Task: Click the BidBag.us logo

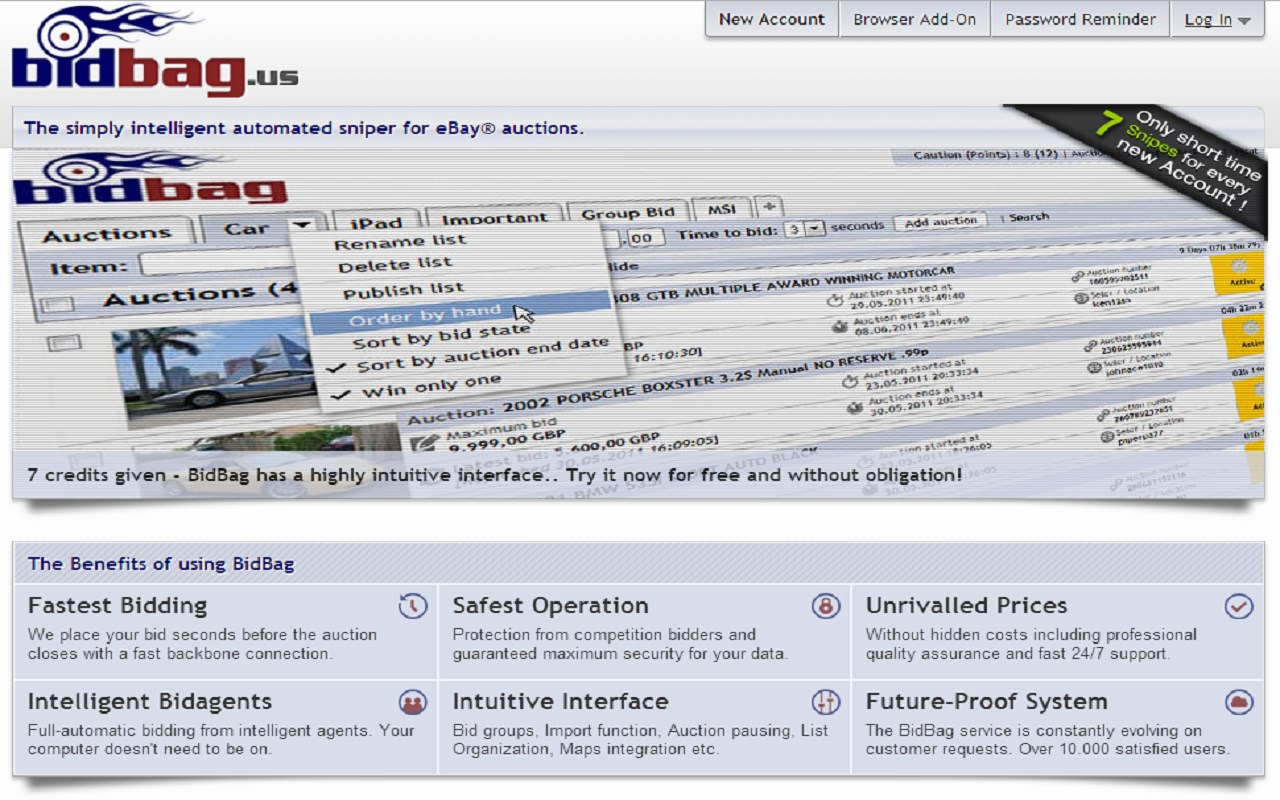Action: (x=155, y=50)
